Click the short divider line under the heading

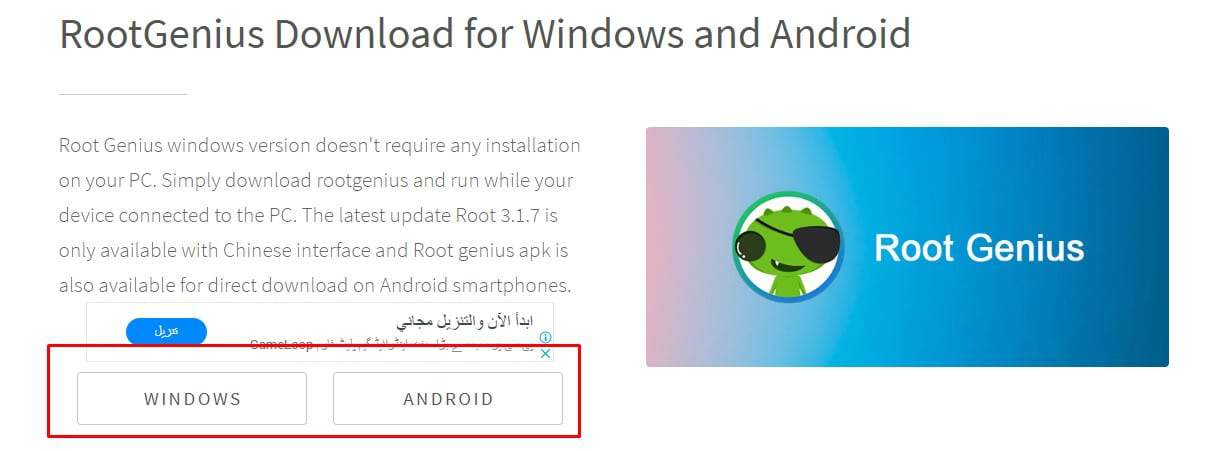tap(123, 94)
